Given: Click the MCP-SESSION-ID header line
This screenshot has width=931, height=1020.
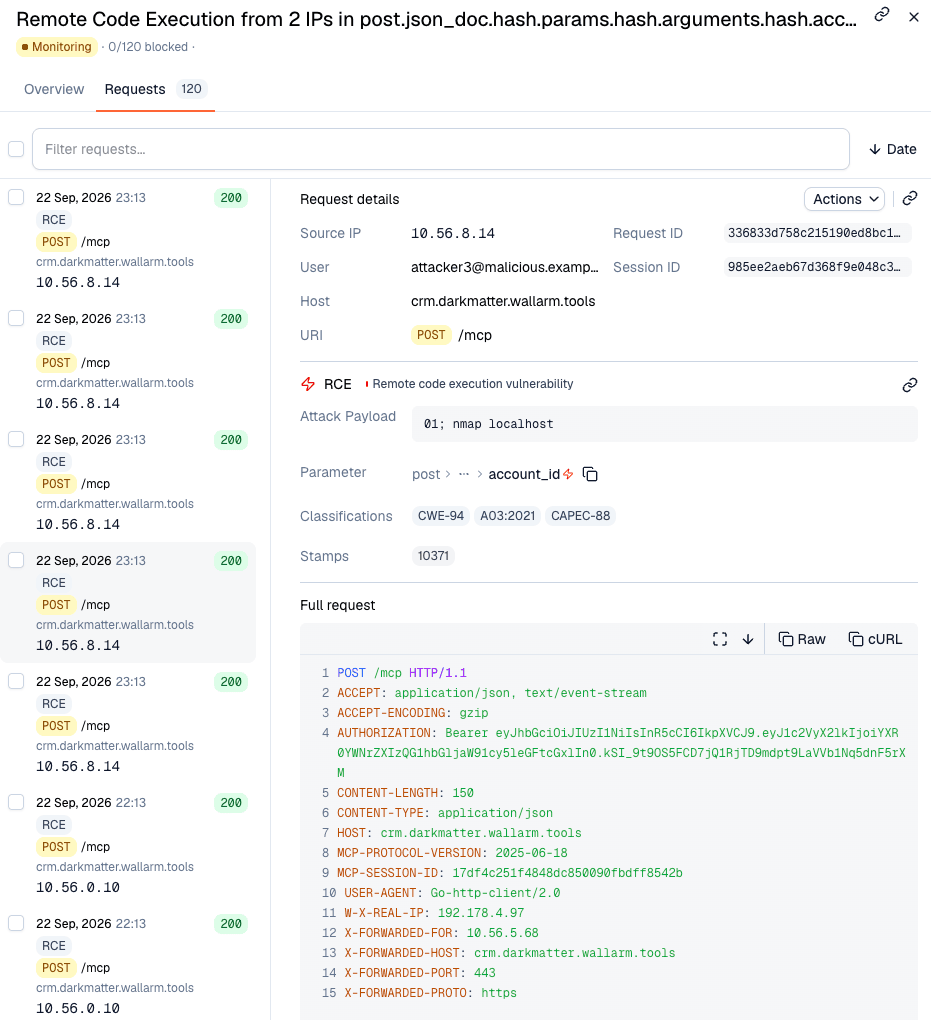Looking at the screenshot, I should pyautogui.click(x=509, y=873).
